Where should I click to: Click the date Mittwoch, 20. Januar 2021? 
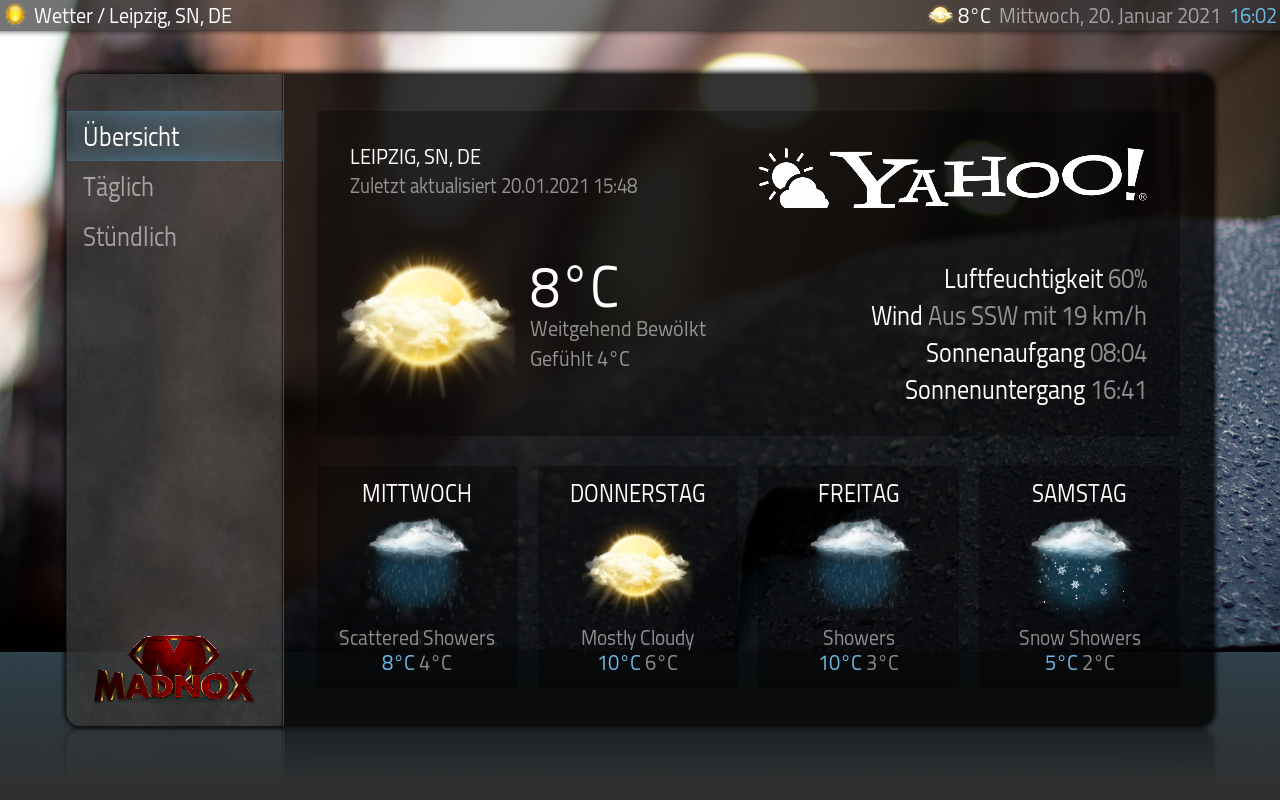click(1109, 16)
